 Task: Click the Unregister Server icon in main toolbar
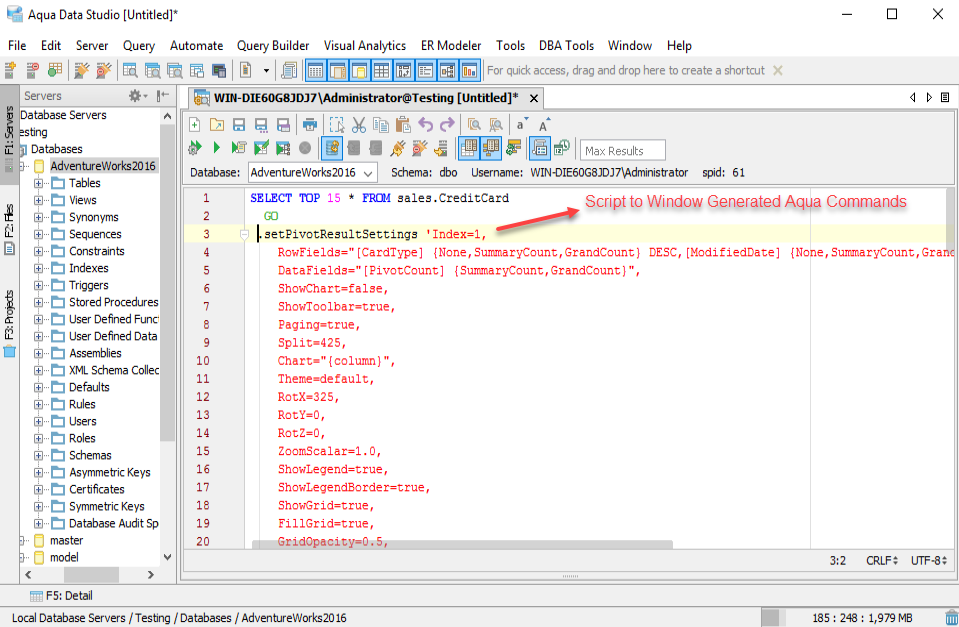click(32, 70)
